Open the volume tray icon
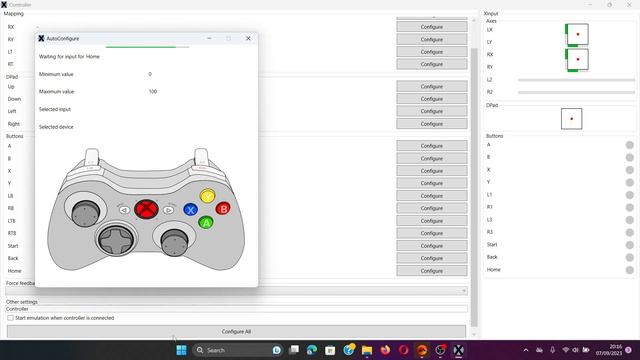The image size is (640, 360). 576,350
